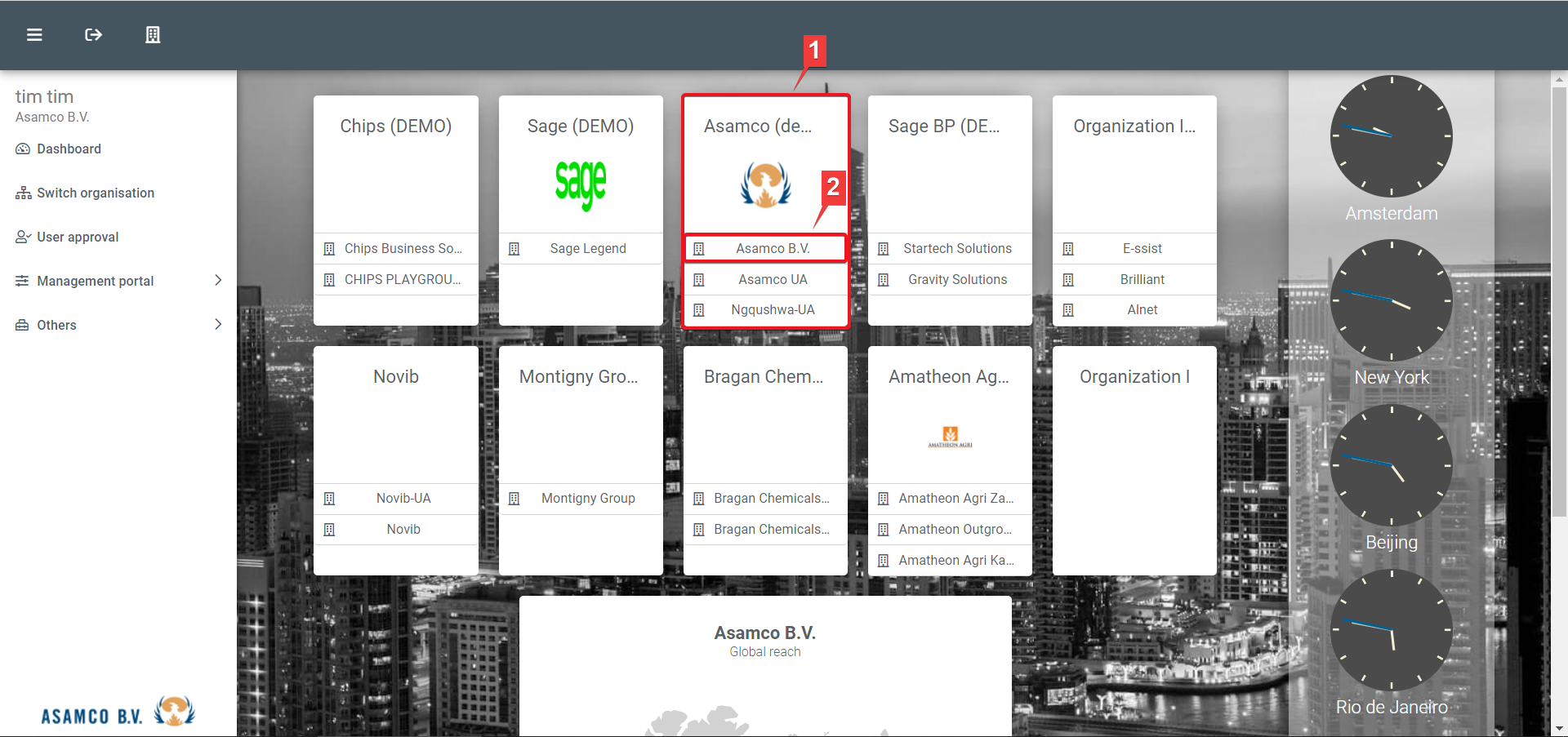
Task: Choose Montigny Group organisation row
Action: [x=581, y=498]
